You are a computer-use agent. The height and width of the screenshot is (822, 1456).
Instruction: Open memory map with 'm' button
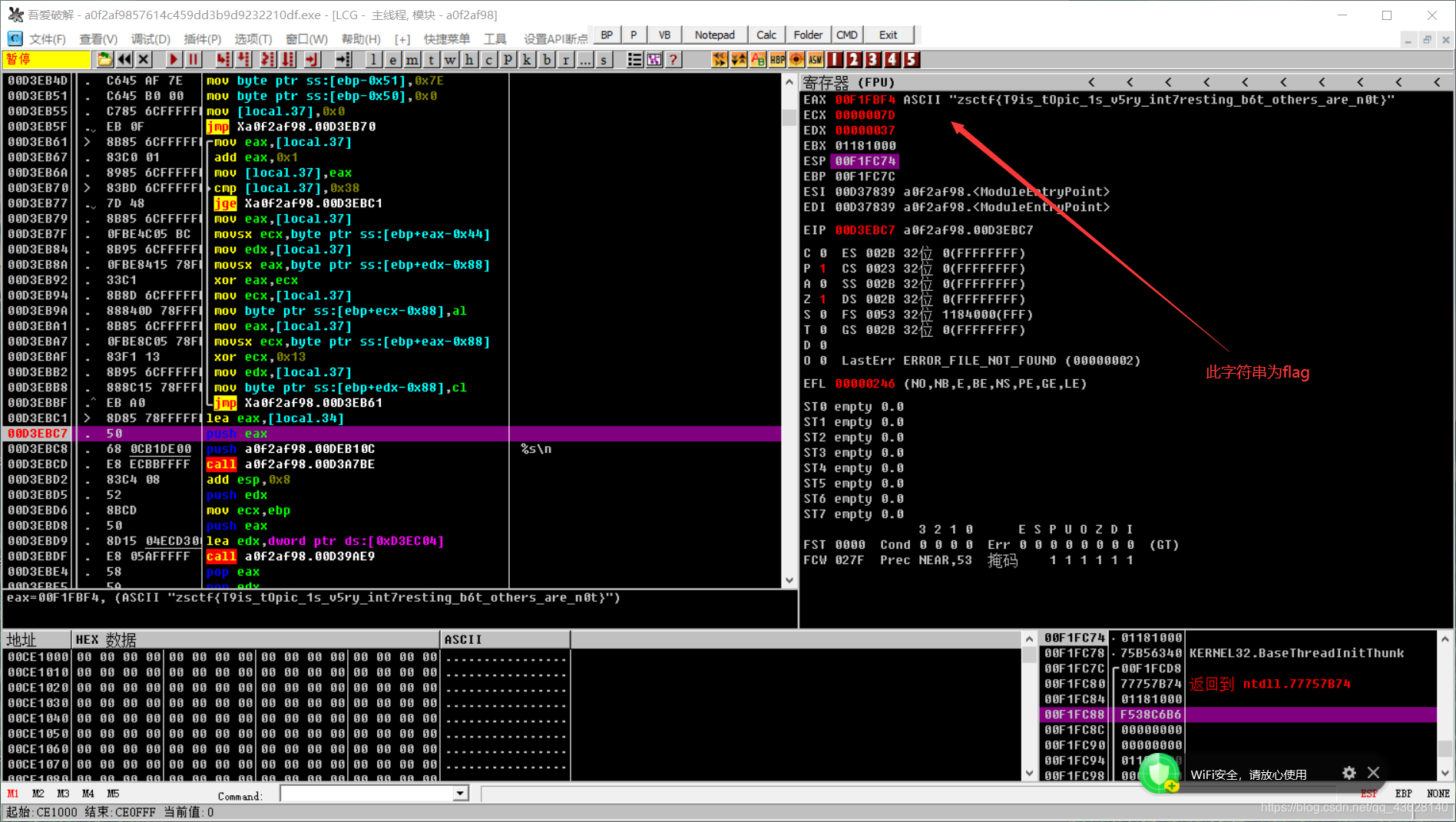[412, 59]
